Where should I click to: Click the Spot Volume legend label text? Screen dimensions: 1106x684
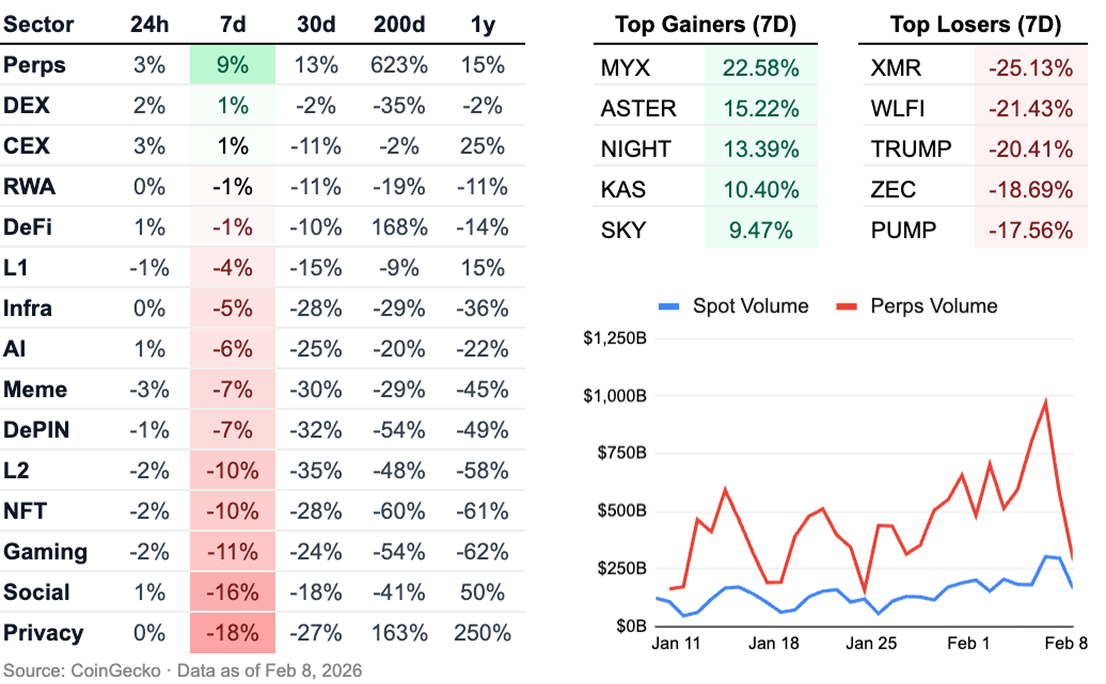tap(750, 305)
